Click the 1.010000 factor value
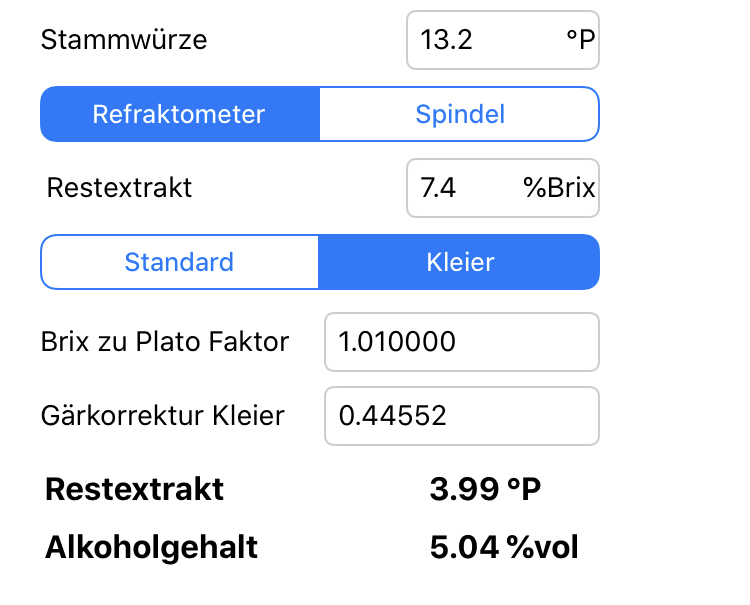This screenshot has width=750, height=605. (x=398, y=342)
